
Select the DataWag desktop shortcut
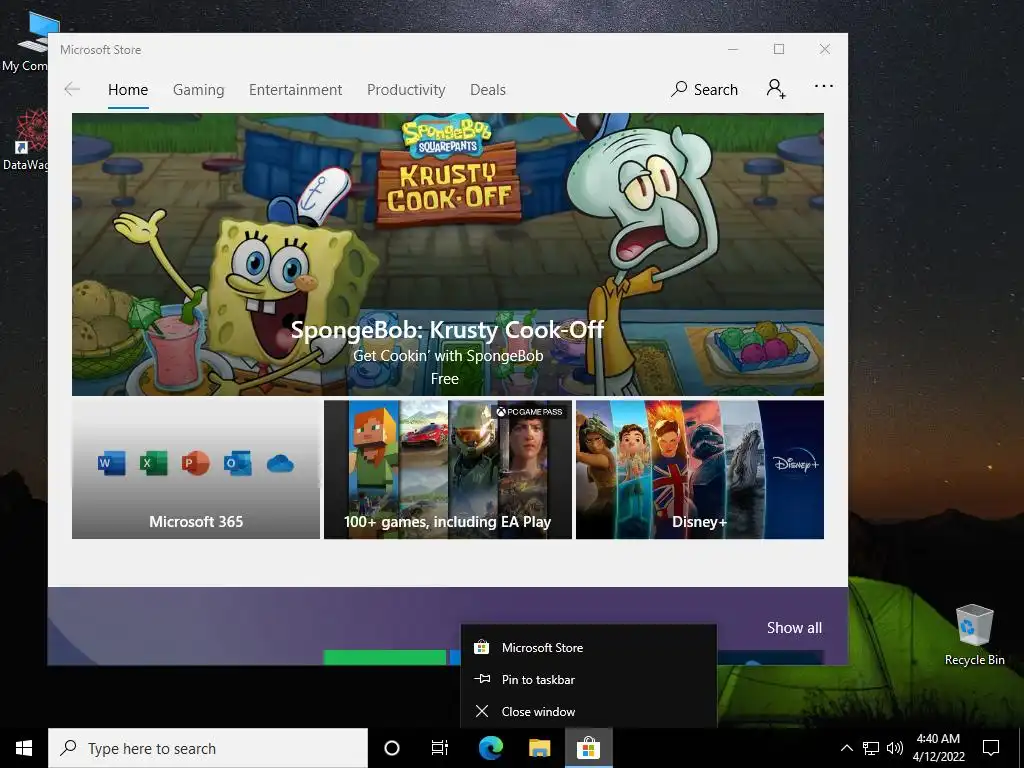coord(25,140)
